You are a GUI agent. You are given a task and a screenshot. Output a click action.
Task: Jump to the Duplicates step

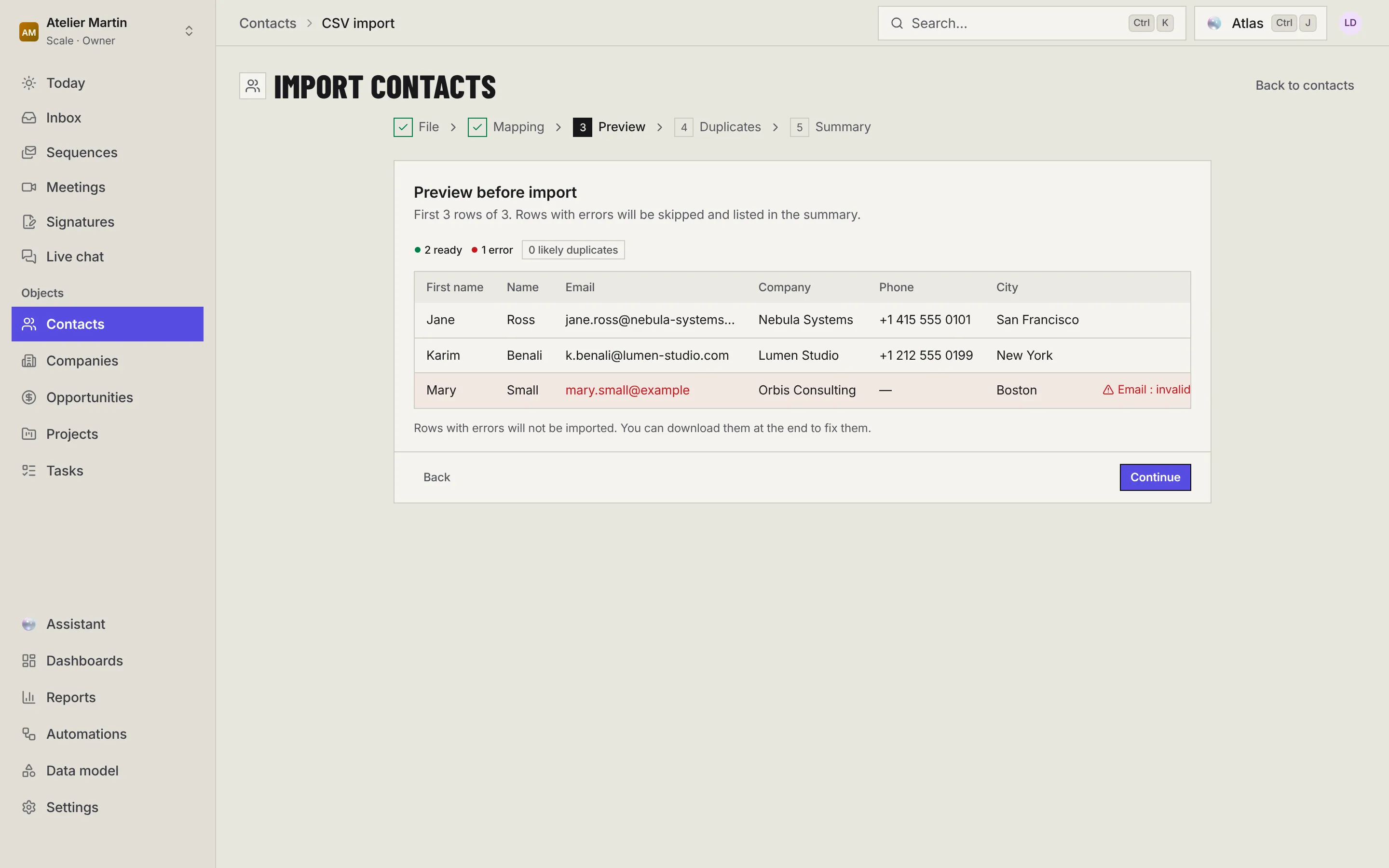tap(718, 127)
